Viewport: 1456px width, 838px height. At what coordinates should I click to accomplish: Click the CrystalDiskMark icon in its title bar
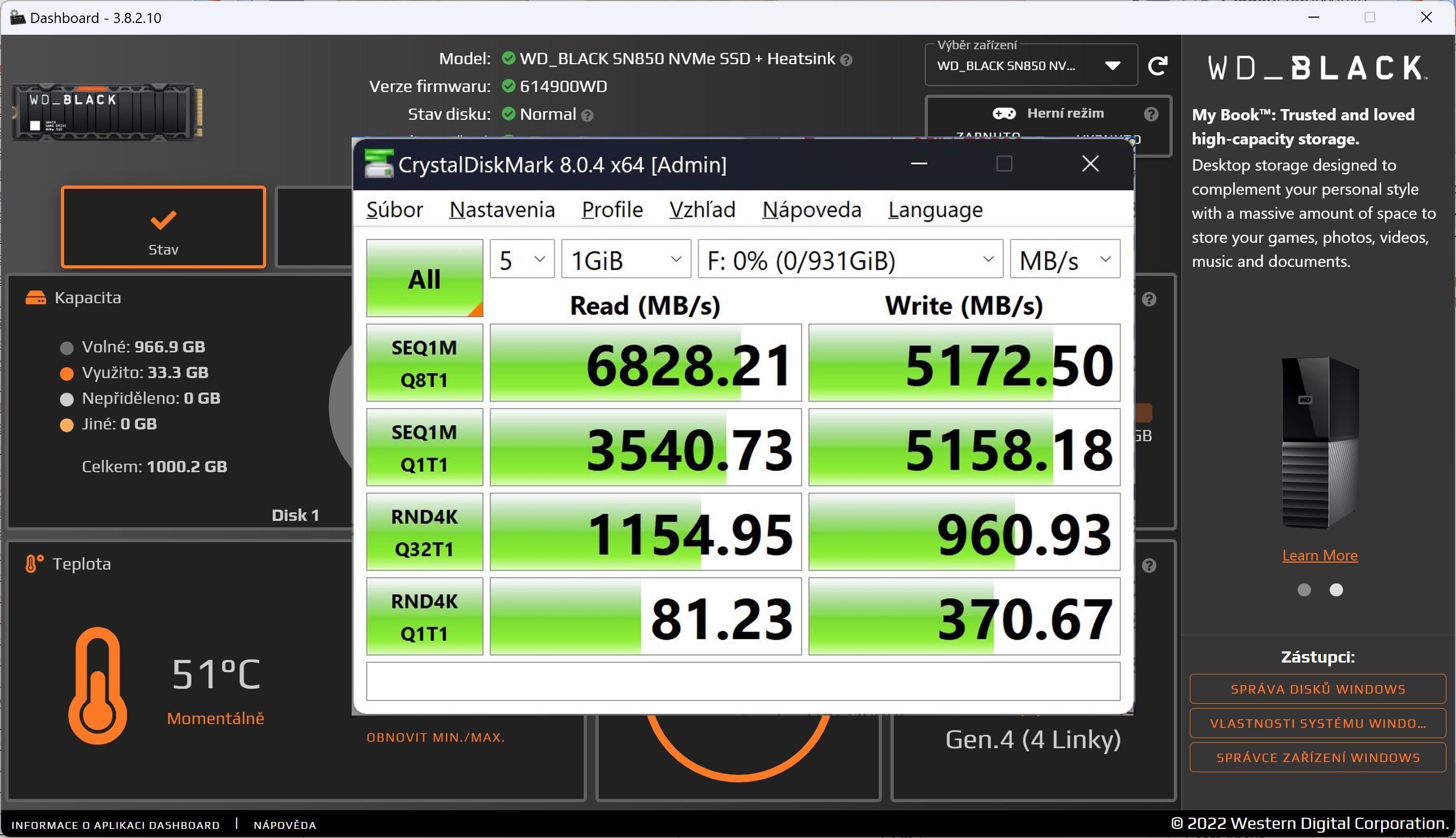tap(380, 165)
